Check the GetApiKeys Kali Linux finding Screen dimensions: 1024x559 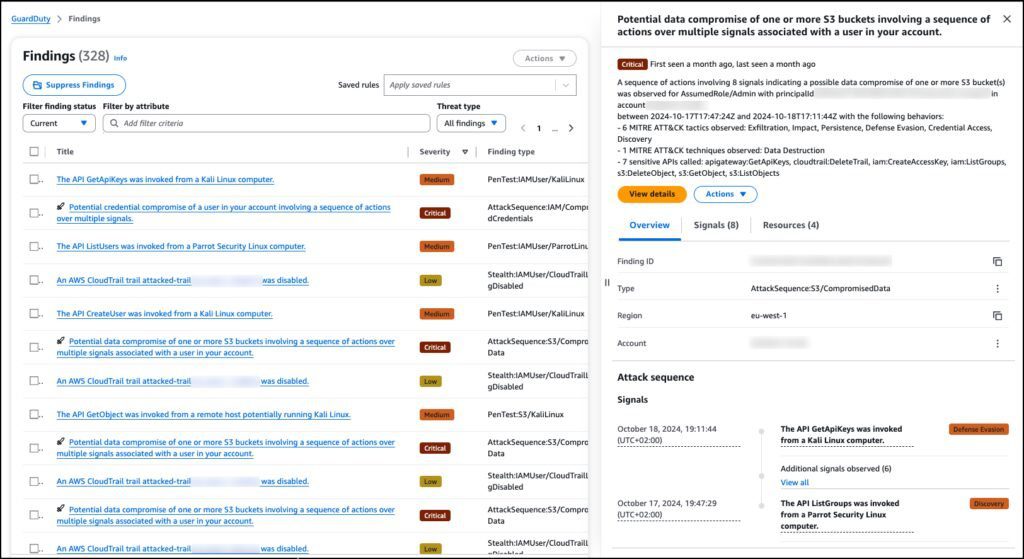click(34, 180)
